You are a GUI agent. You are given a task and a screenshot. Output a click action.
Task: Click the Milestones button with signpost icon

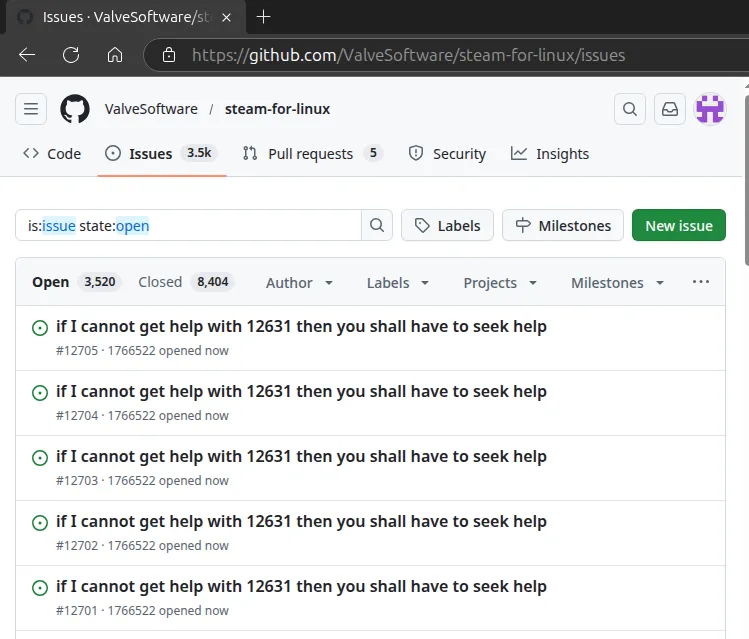tap(563, 225)
